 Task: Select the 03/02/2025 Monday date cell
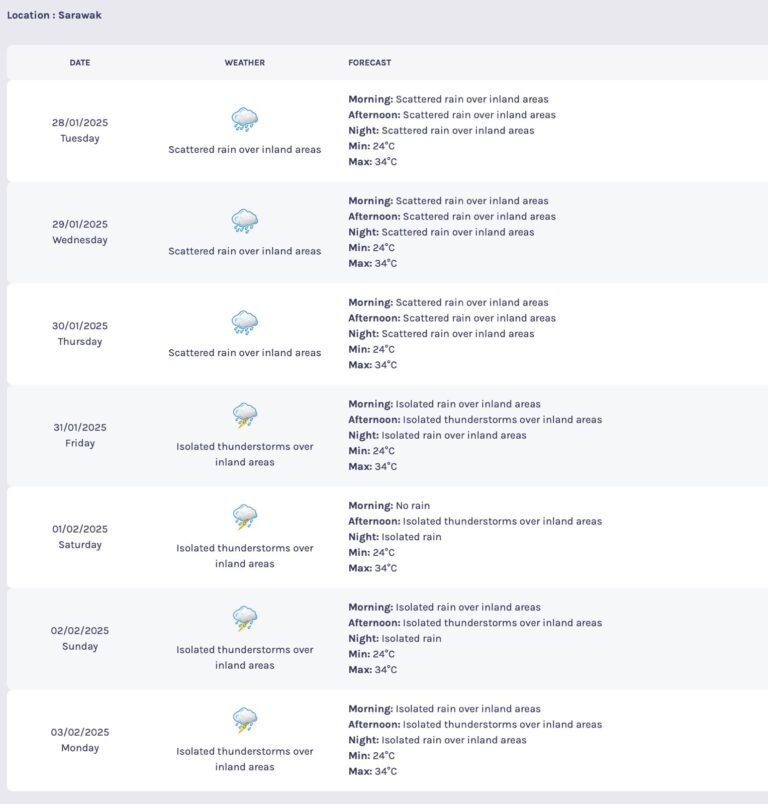point(80,740)
